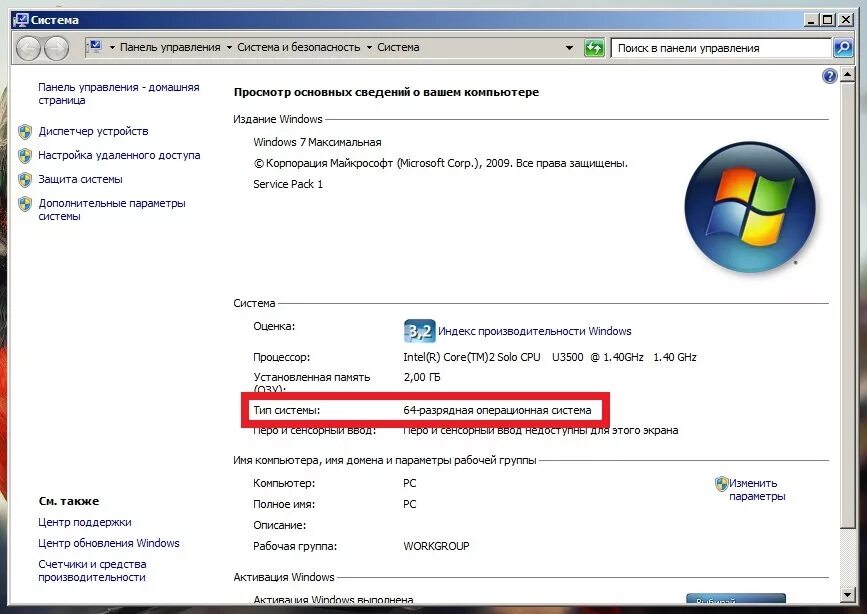867x614 pixels.
Task: Expand breadcrumb arrow before Система
Action: click(369, 48)
